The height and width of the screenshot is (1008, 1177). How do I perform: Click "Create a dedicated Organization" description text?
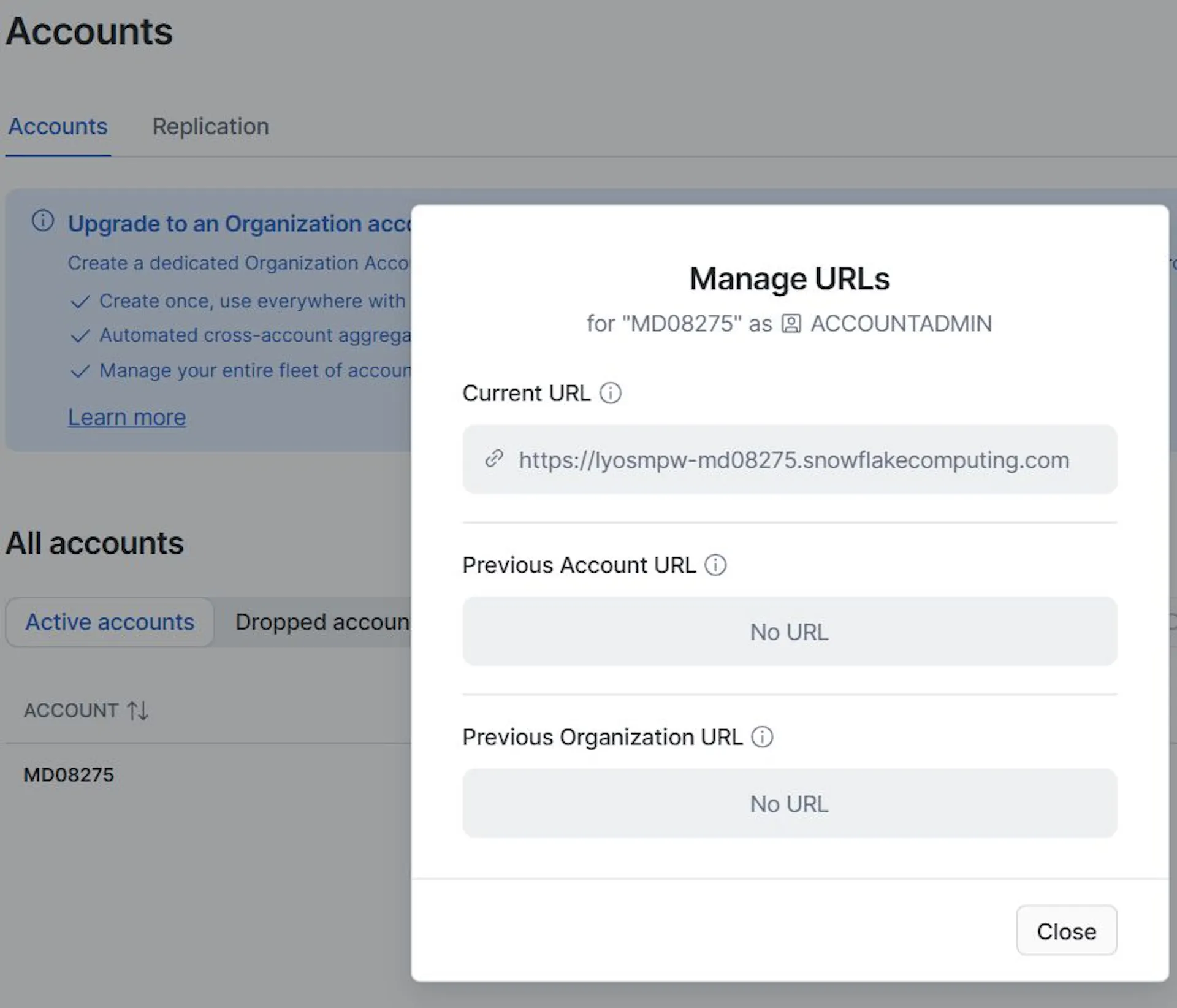[238, 263]
